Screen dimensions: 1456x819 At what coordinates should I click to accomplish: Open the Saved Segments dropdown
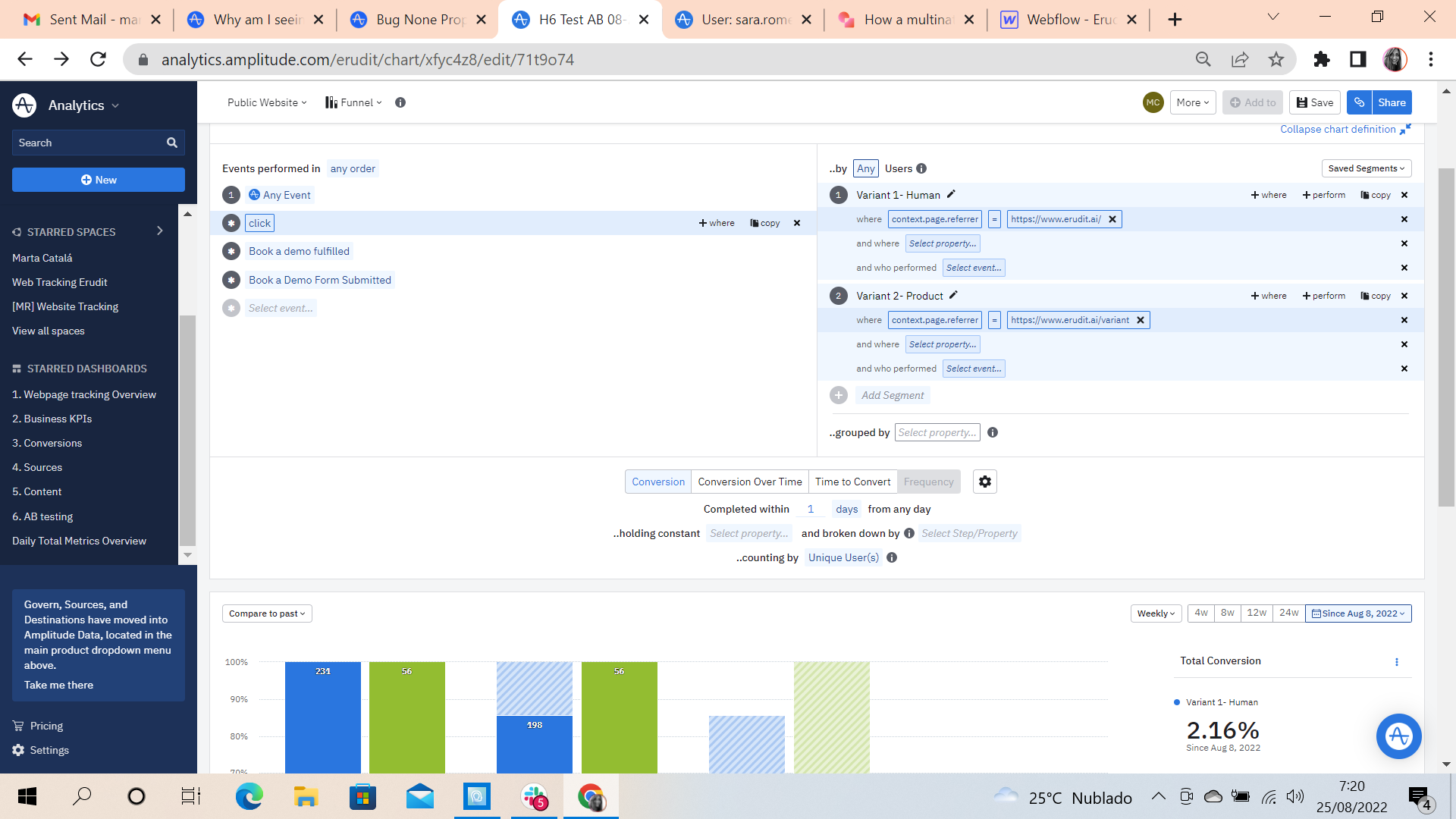pos(1366,168)
